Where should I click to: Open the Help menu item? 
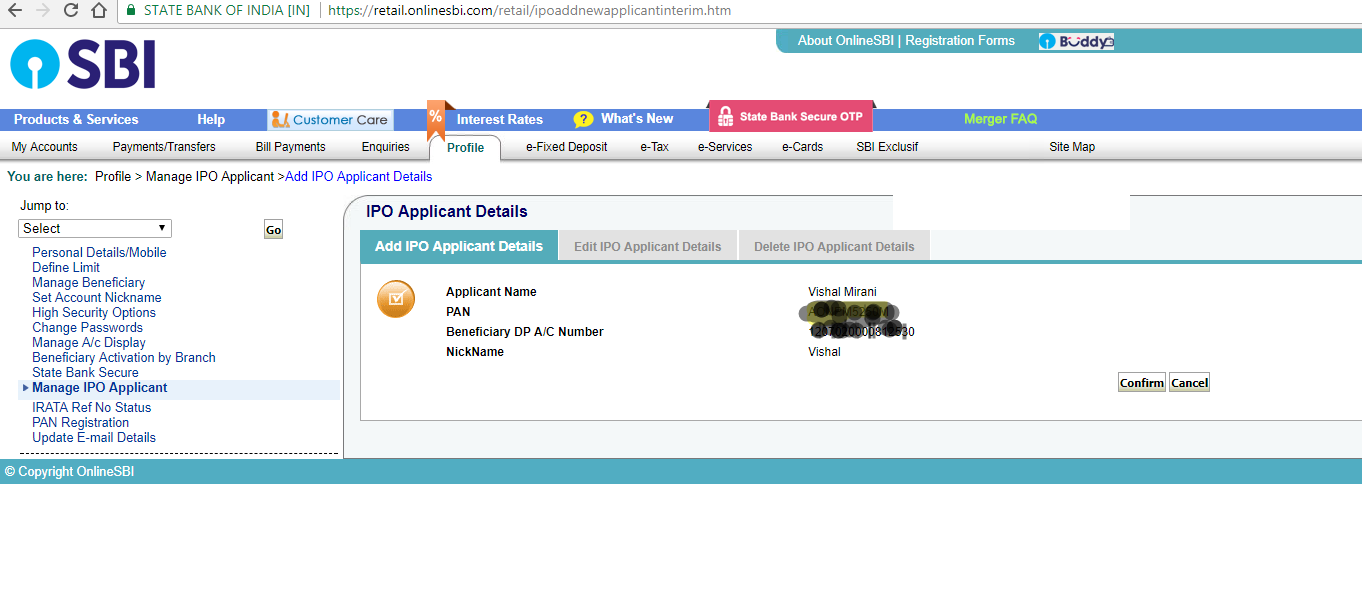point(211,119)
